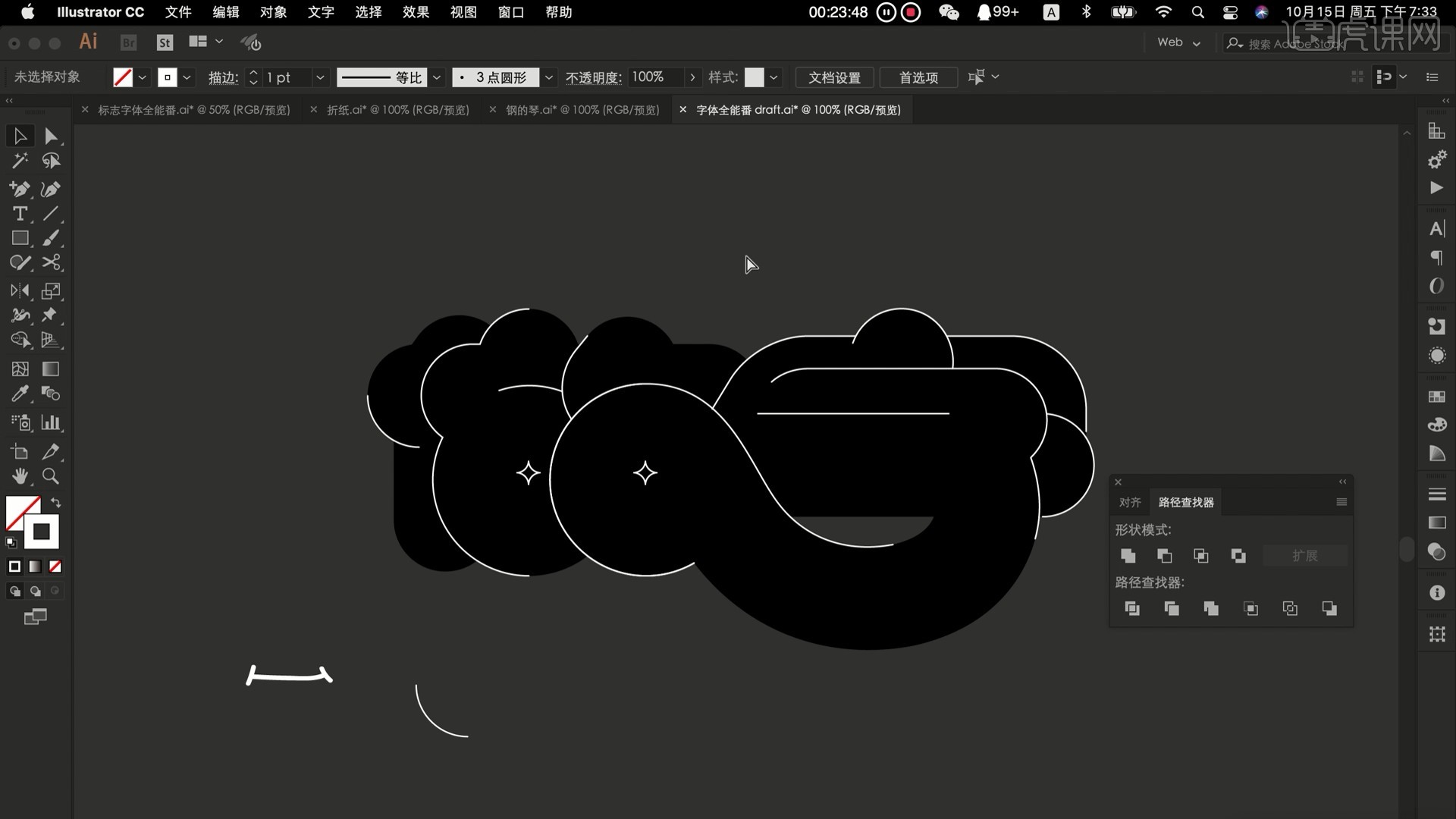Toggle the 对齐 panel tab
1456x819 pixels.
[1131, 502]
